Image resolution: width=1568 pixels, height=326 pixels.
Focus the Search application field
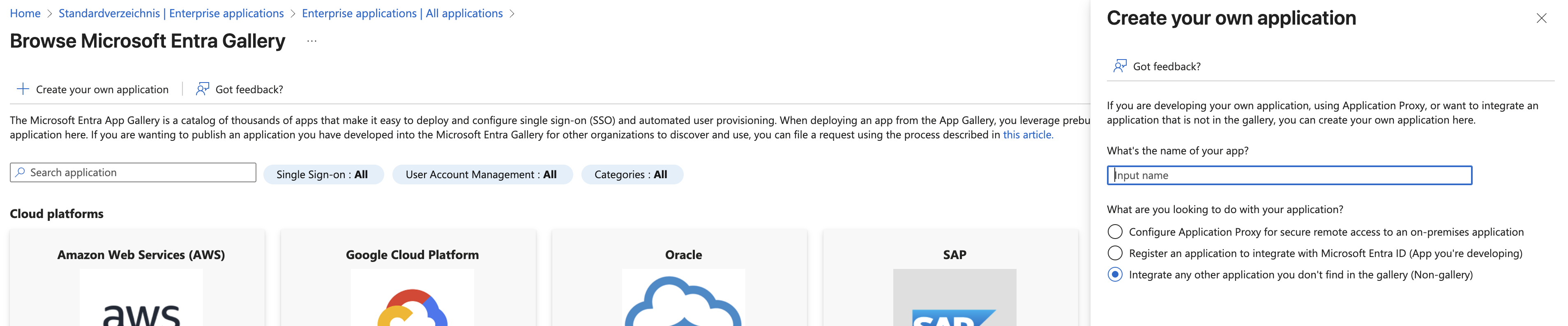(x=133, y=173)
